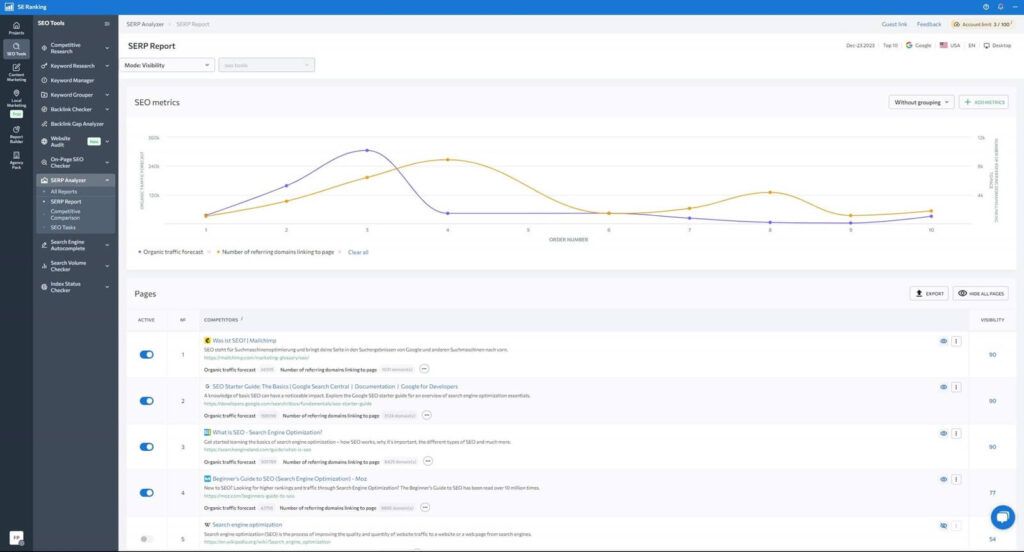Toggle active switch for Mailchimp row
Screen dimensions: 1024x552
(146, 355)
